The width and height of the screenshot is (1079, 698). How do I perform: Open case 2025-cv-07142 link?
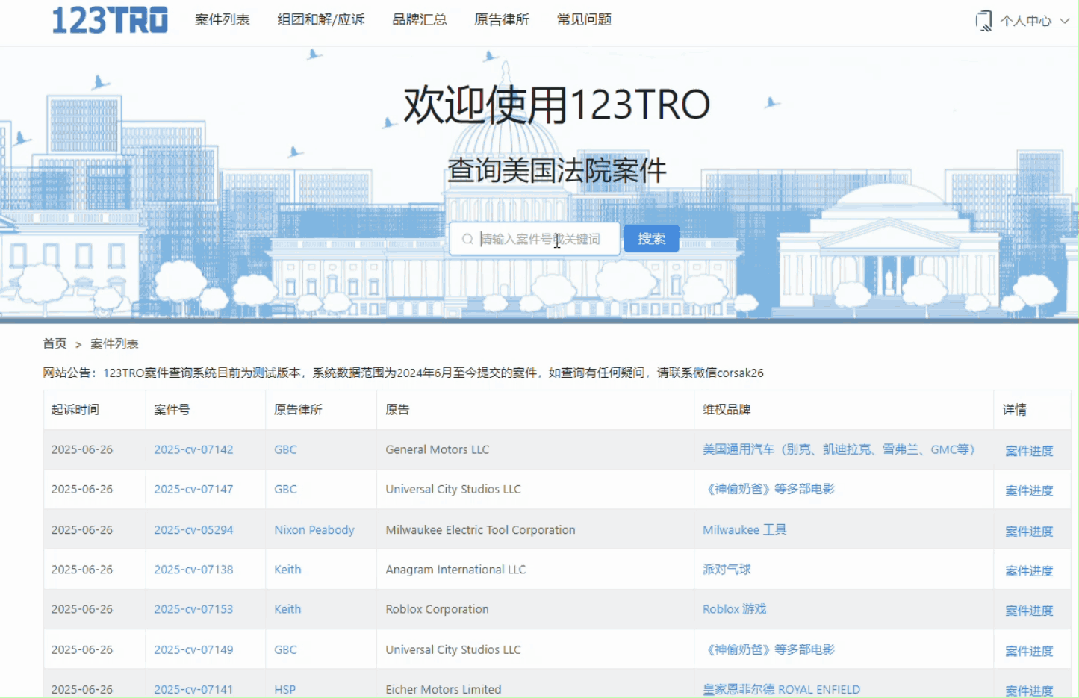193,450
